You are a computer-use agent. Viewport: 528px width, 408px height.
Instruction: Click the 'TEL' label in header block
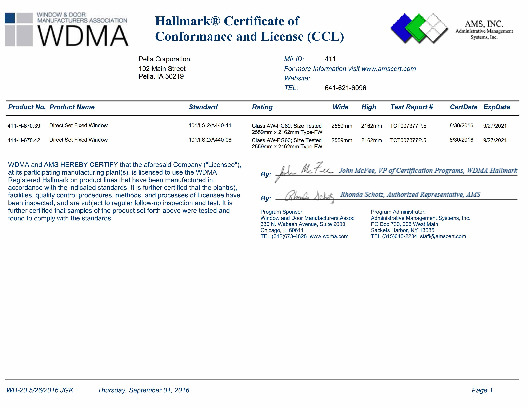coord(291,88)
